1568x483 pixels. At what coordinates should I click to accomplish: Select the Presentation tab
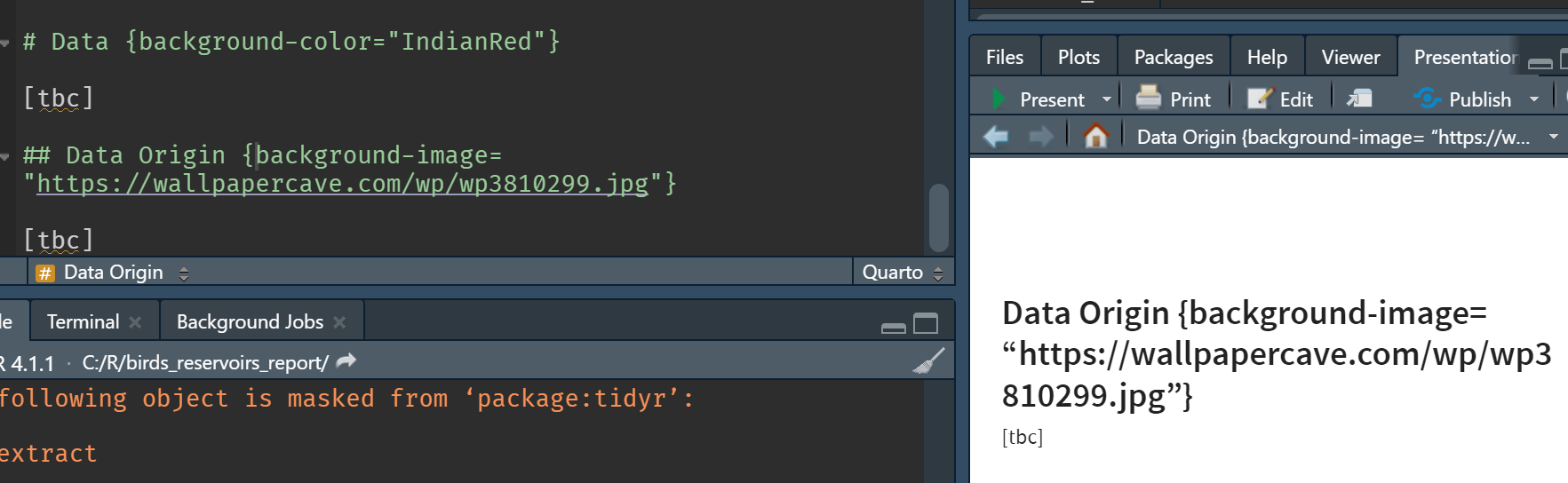(x=1464, y=57)
